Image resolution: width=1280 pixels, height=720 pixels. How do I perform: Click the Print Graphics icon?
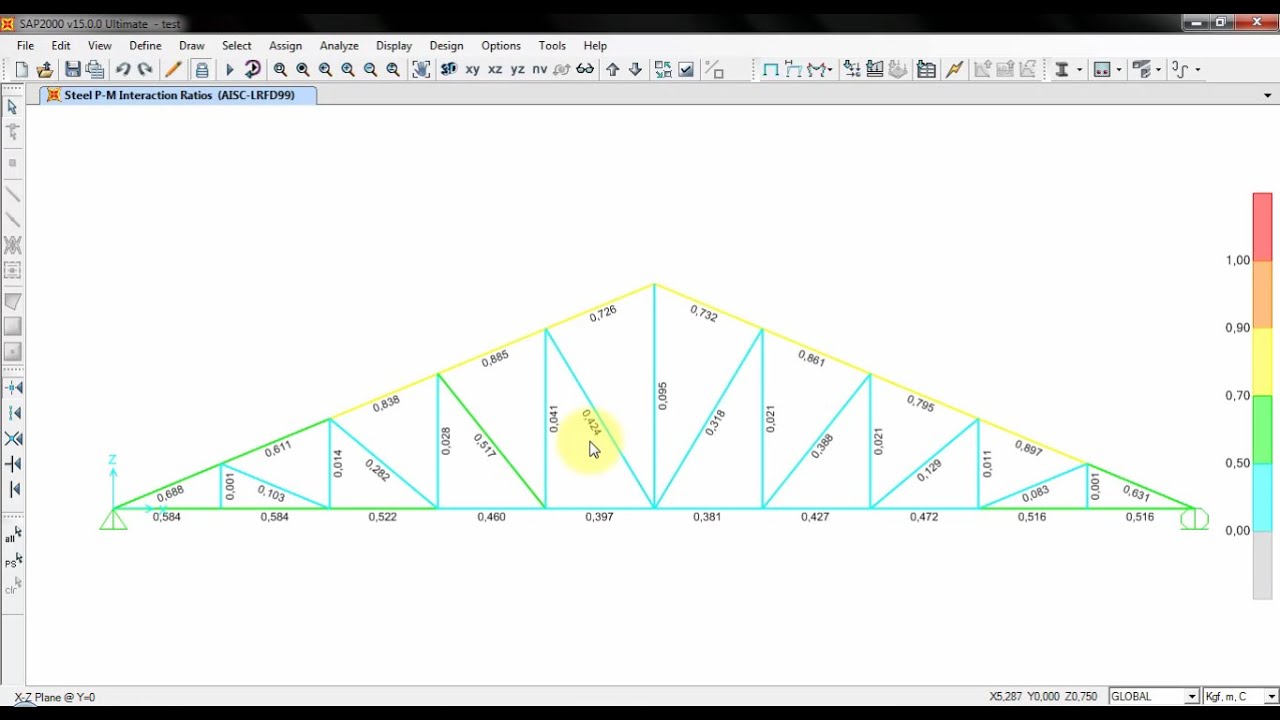[x=95, y=69]
